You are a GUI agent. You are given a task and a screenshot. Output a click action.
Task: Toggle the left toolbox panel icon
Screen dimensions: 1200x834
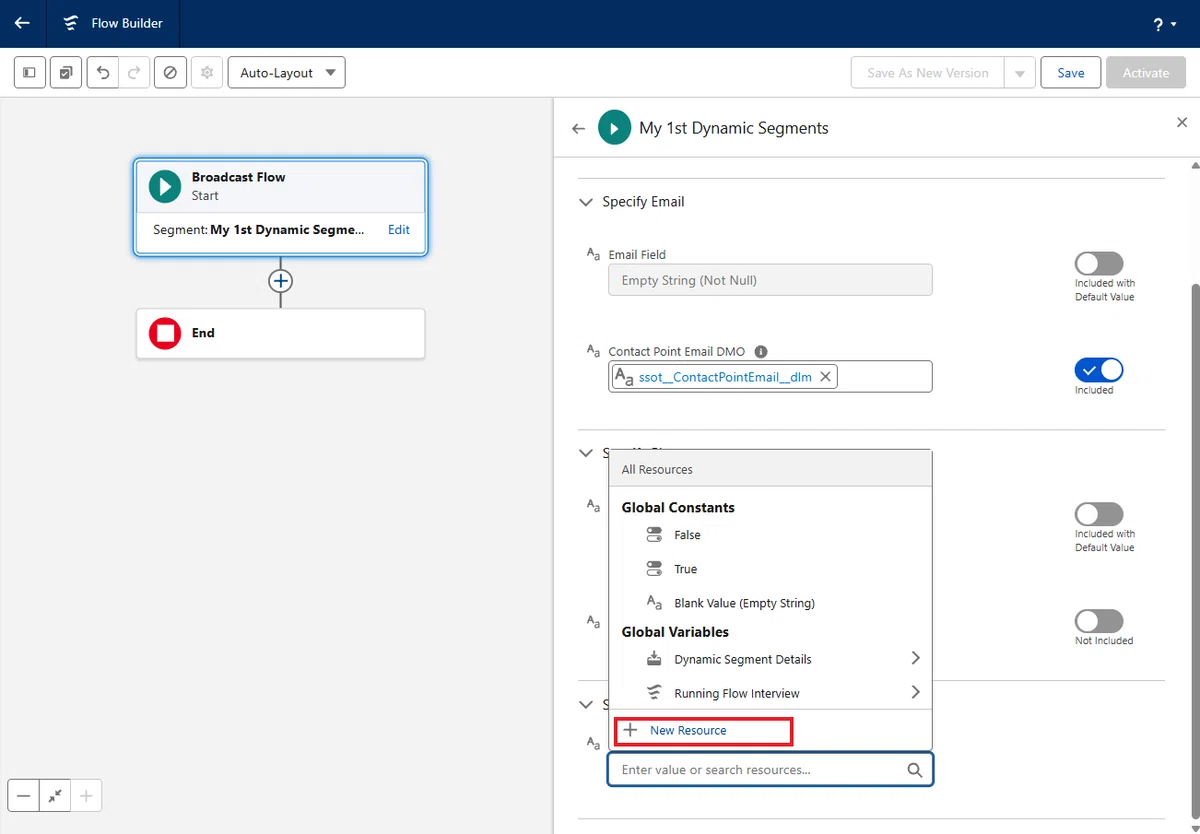tap(30, 73)
